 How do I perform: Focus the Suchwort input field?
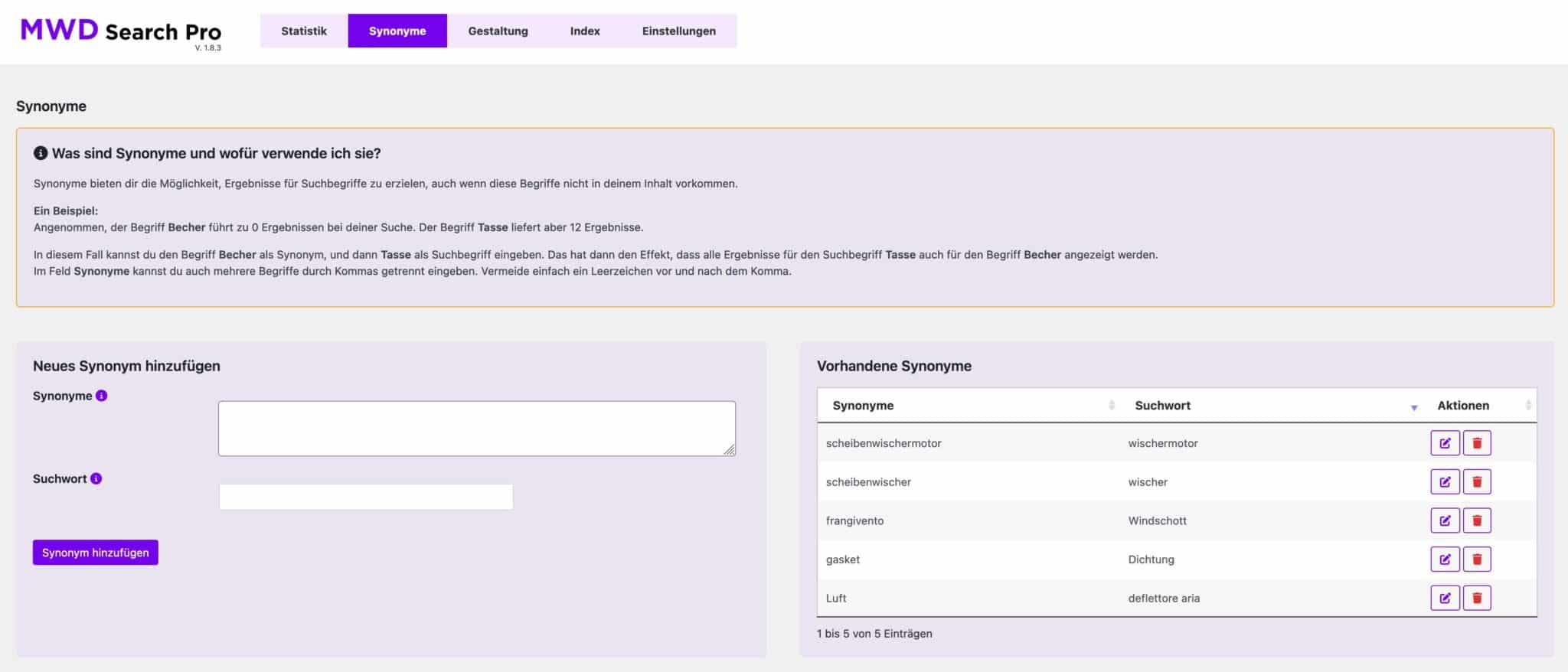point(366,497)
